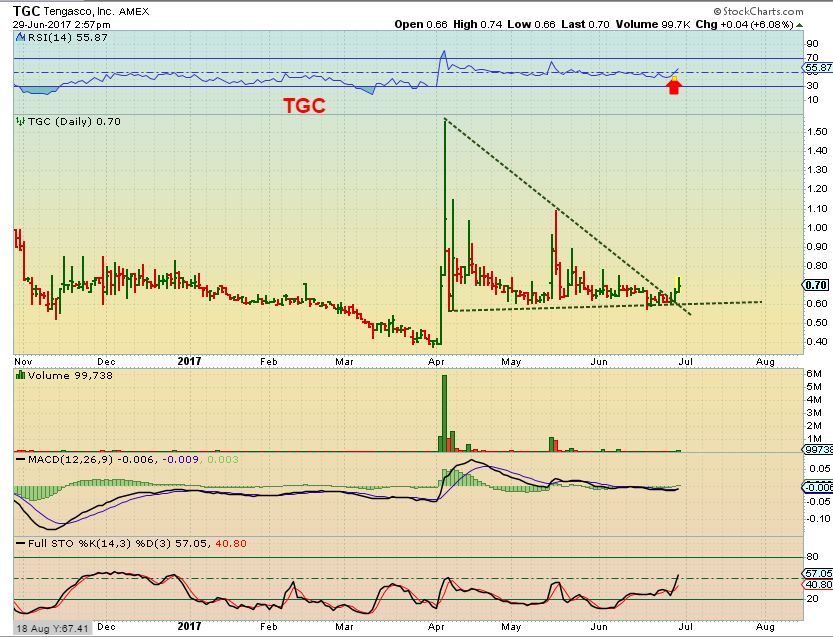
Task: Click the 2017 label under price chart
Action: click(189, 361)
